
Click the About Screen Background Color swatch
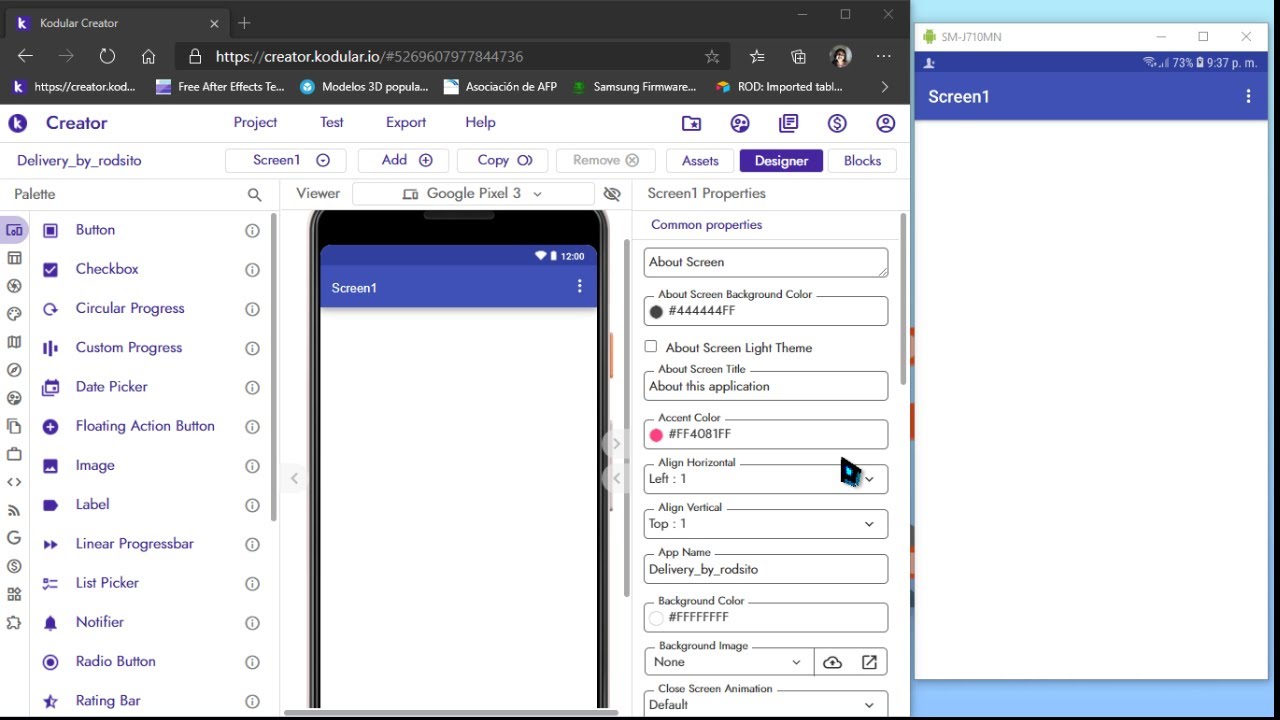(656, 311)
